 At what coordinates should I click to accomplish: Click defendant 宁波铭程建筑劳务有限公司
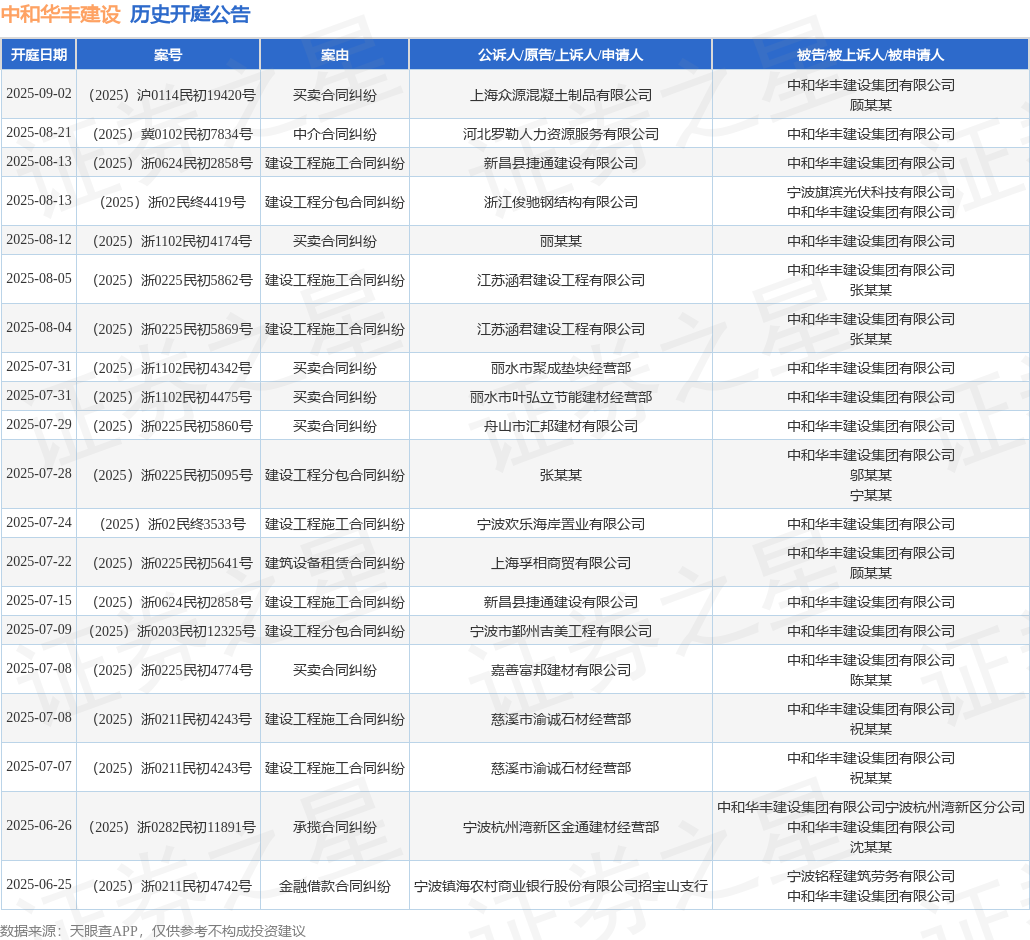pyautogui.click(x=870, y=876)
